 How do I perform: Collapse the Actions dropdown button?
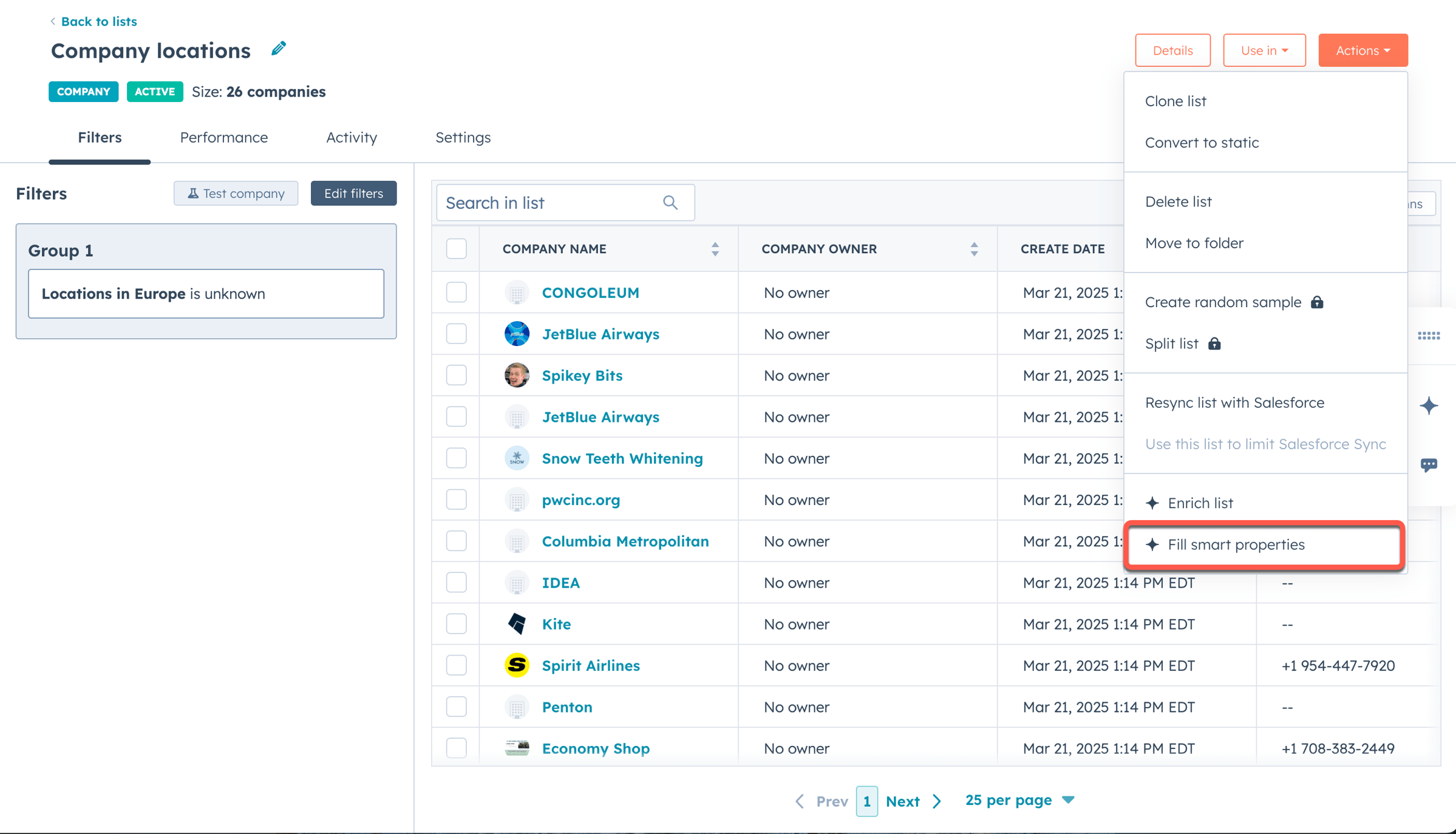pyautogui.click(x=1362, y=50)
